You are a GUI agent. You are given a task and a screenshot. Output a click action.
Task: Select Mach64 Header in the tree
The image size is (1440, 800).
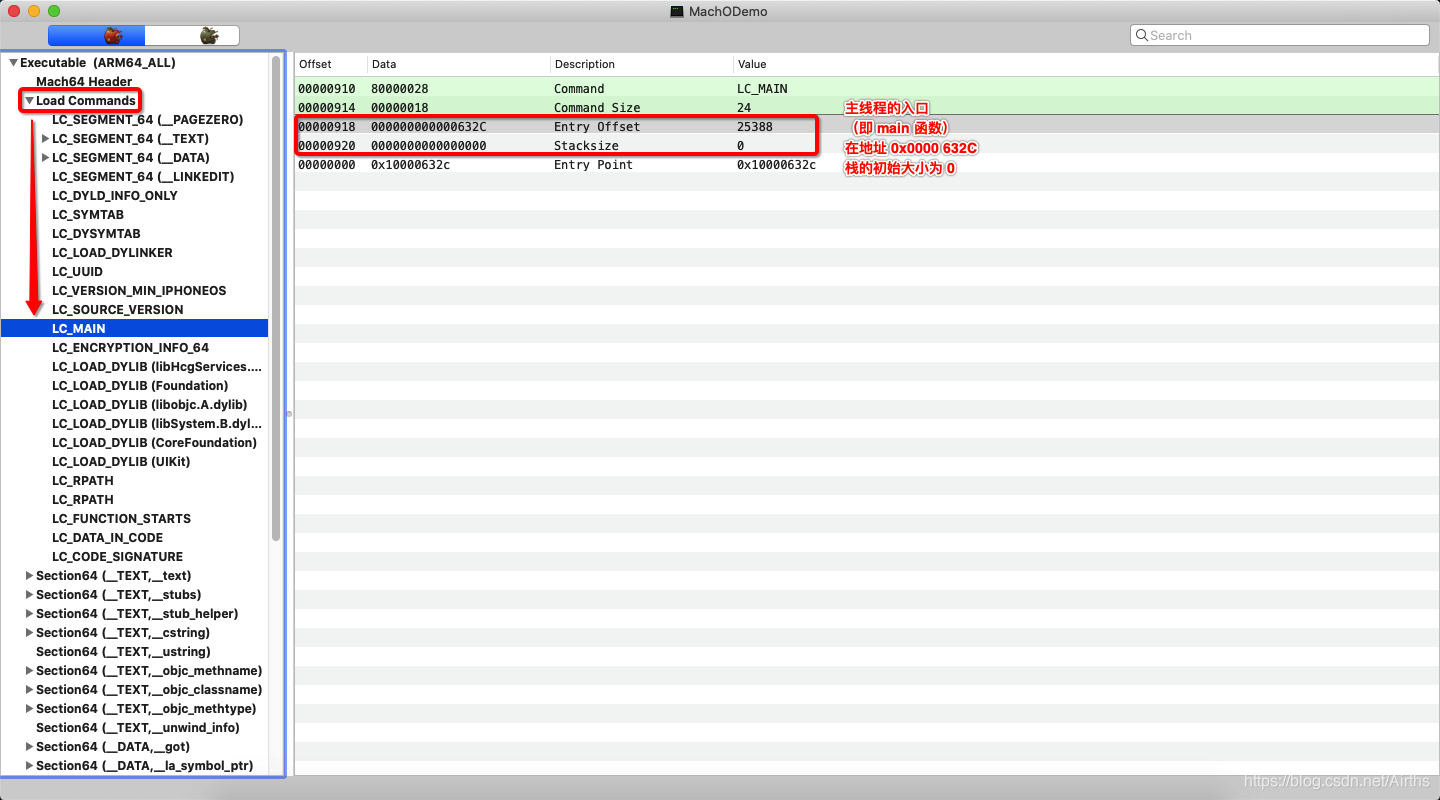84,82
